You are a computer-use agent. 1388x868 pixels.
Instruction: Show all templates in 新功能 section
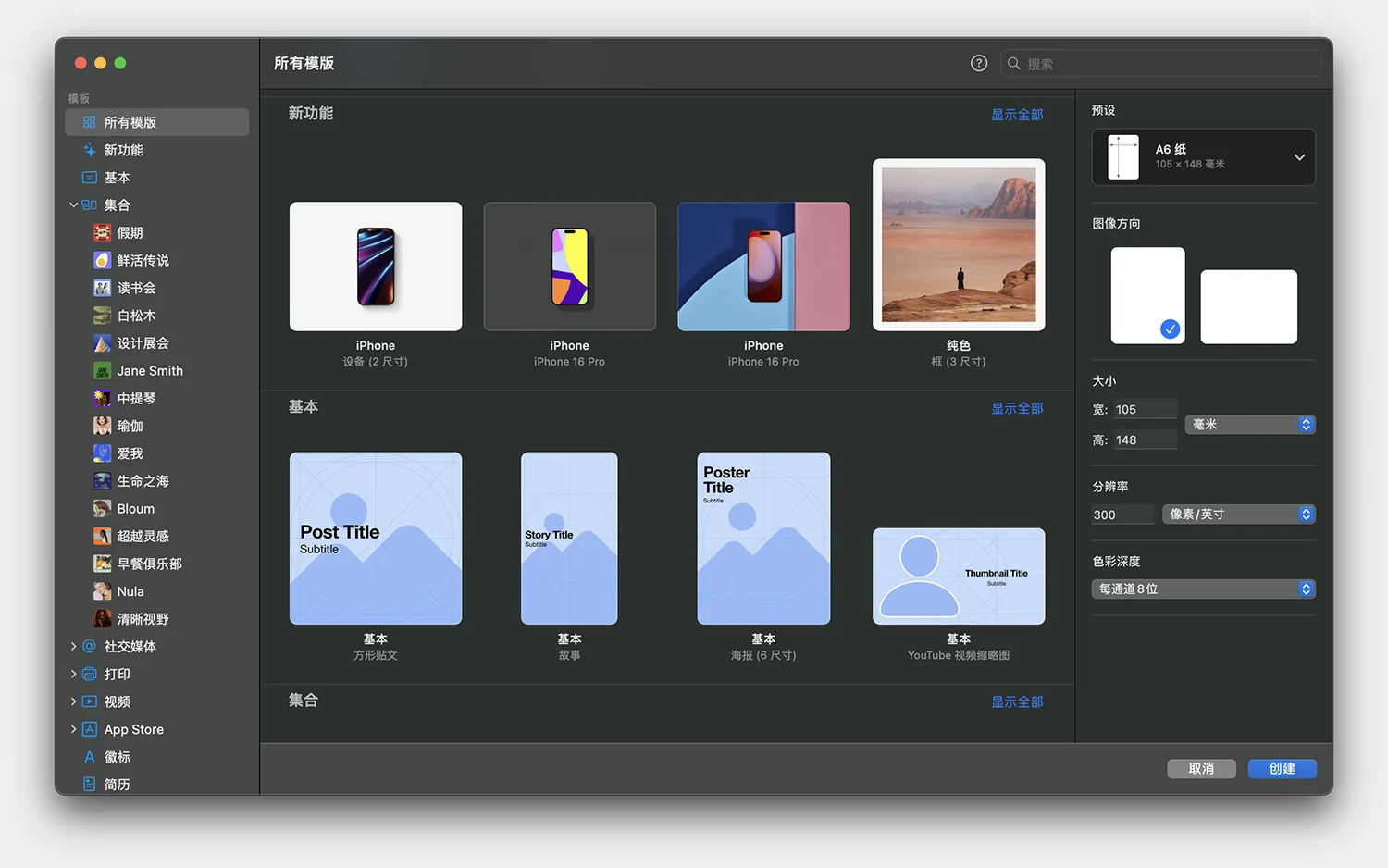[1017, 115]
